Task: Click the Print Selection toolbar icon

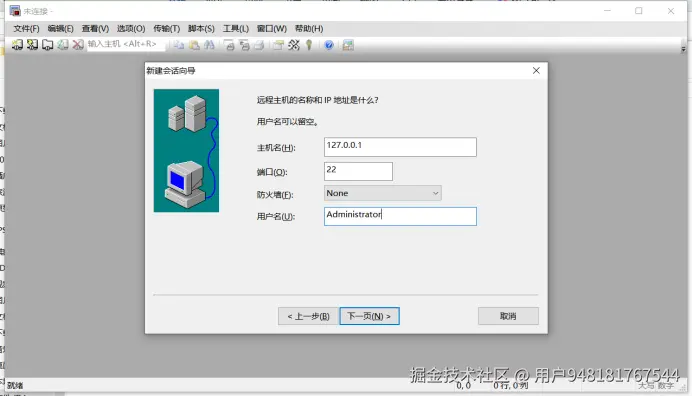Action: [244, 45]
